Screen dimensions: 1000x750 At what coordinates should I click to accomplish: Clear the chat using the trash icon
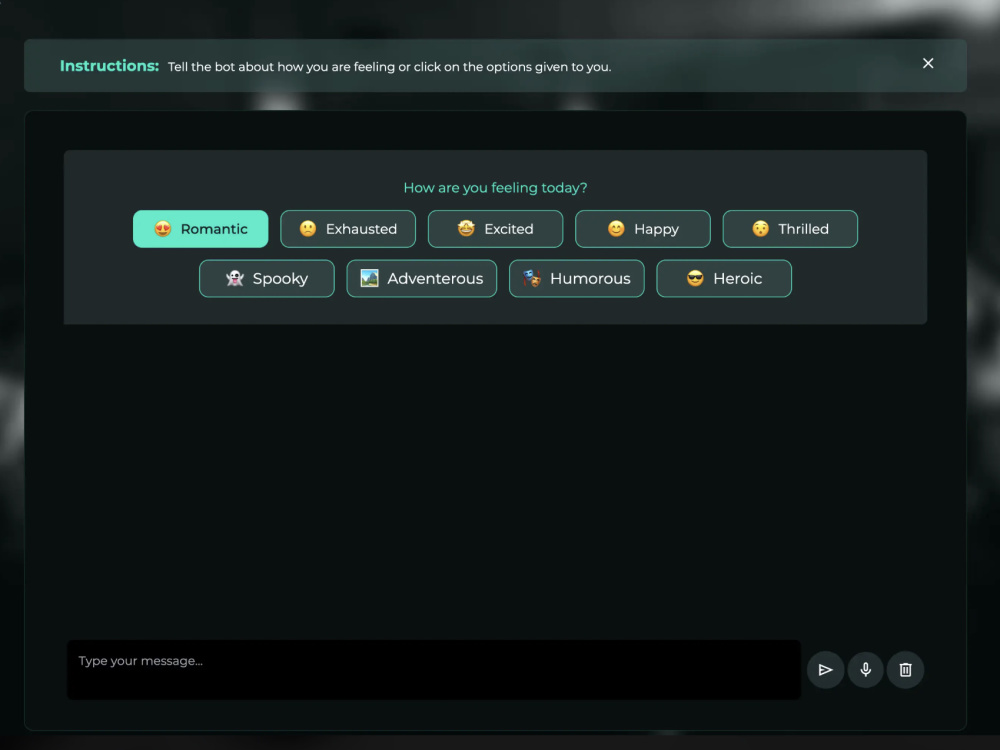coord(905,670)
